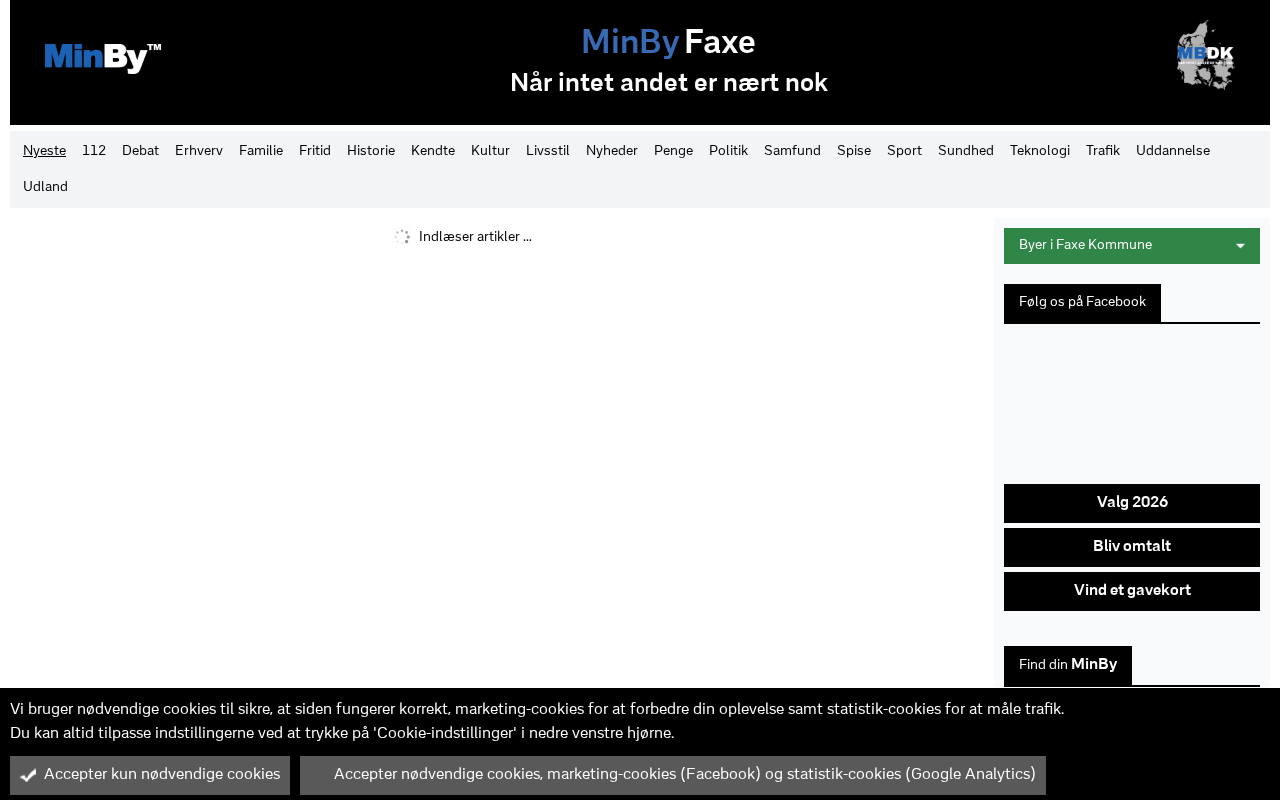Go to the Spise category
Viewport: 1280px width, 800px height.
pyautogui.click(x=854, y=151)
